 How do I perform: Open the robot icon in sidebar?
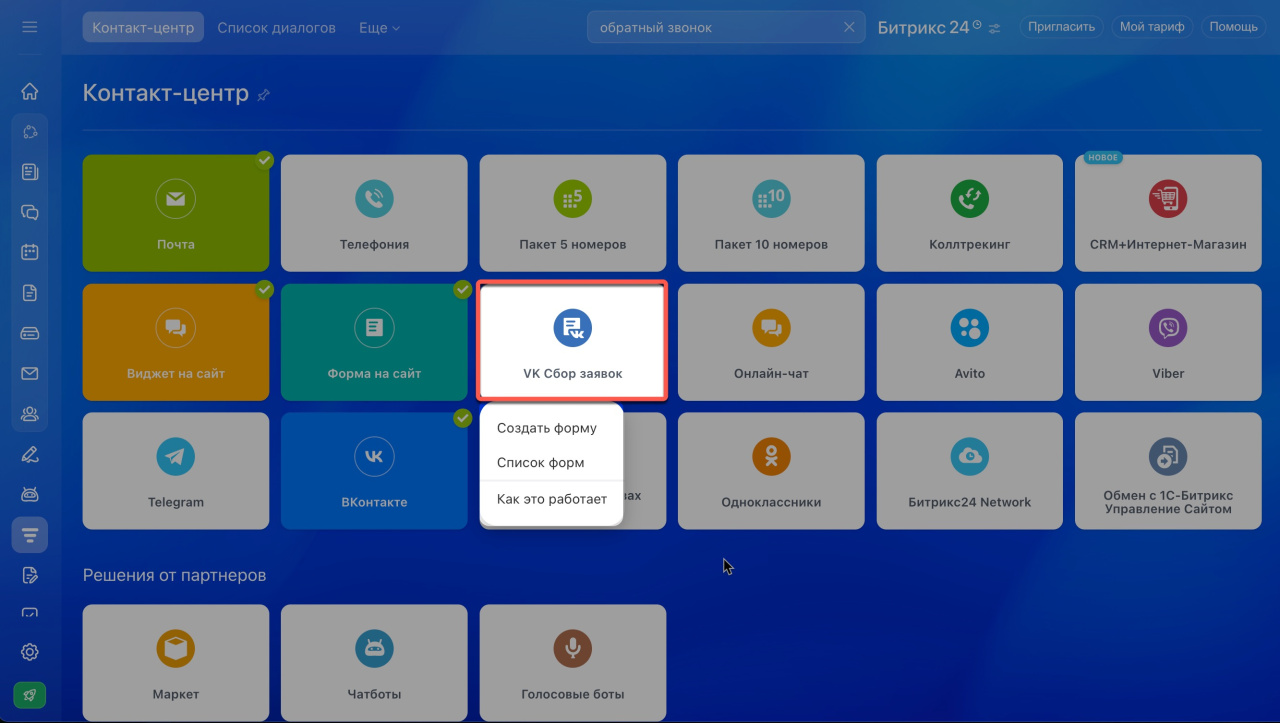(x=30, y=494)
